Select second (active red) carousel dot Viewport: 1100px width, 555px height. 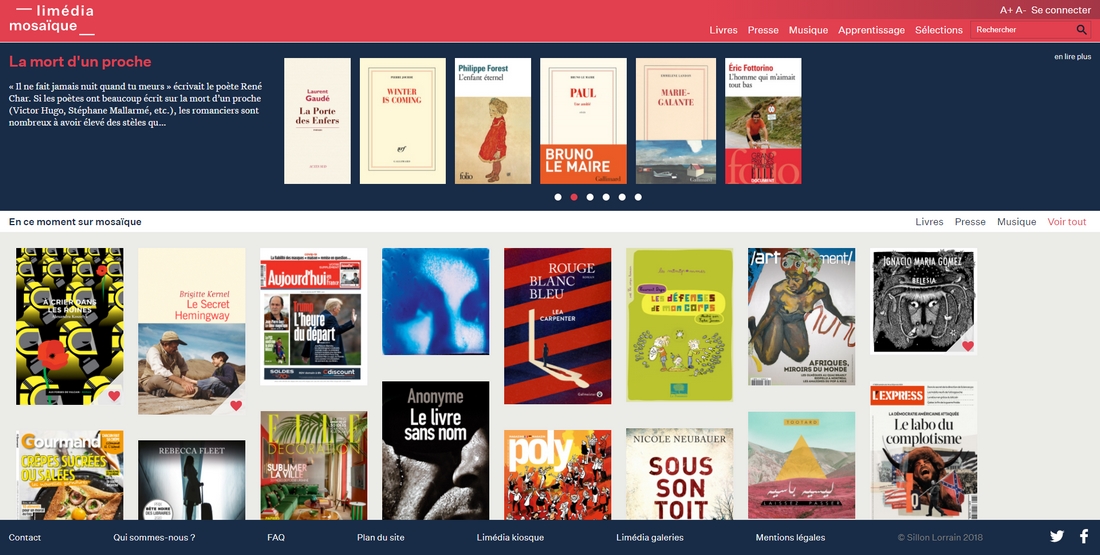coord(574,197)
